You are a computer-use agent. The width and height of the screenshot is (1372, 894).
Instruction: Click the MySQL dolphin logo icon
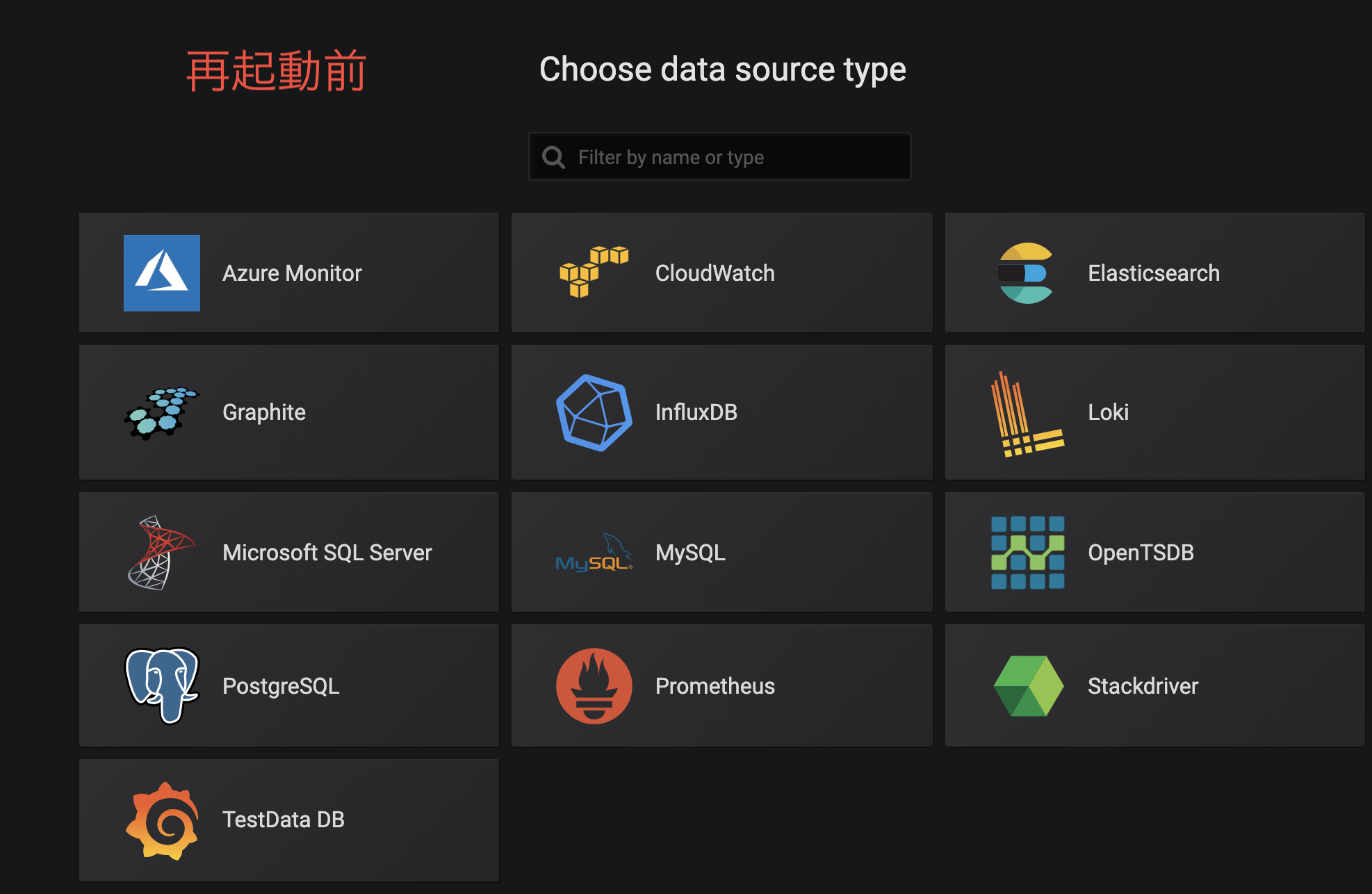pos(594,553)
